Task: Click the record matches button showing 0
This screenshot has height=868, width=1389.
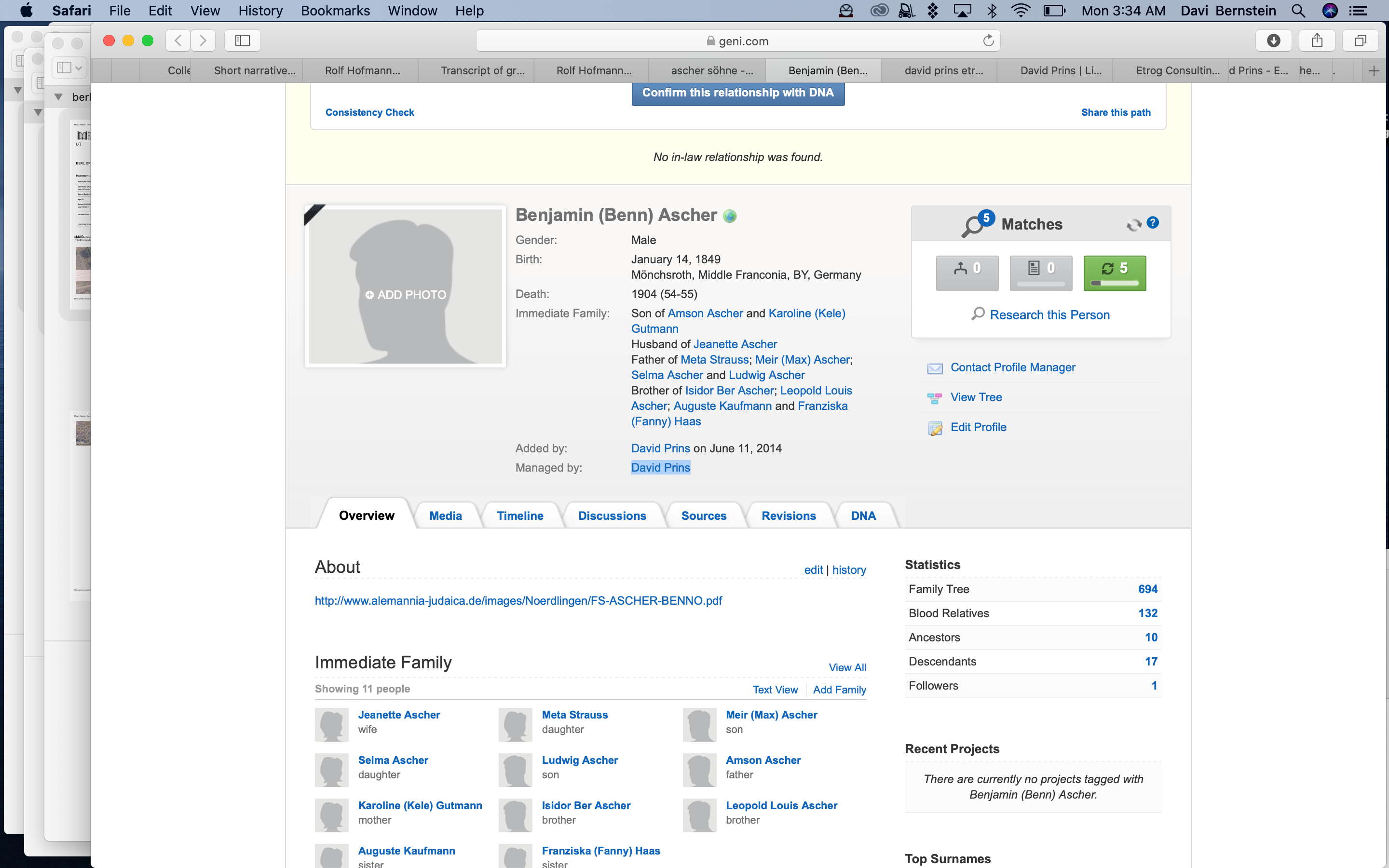Action: point(1041,272)
